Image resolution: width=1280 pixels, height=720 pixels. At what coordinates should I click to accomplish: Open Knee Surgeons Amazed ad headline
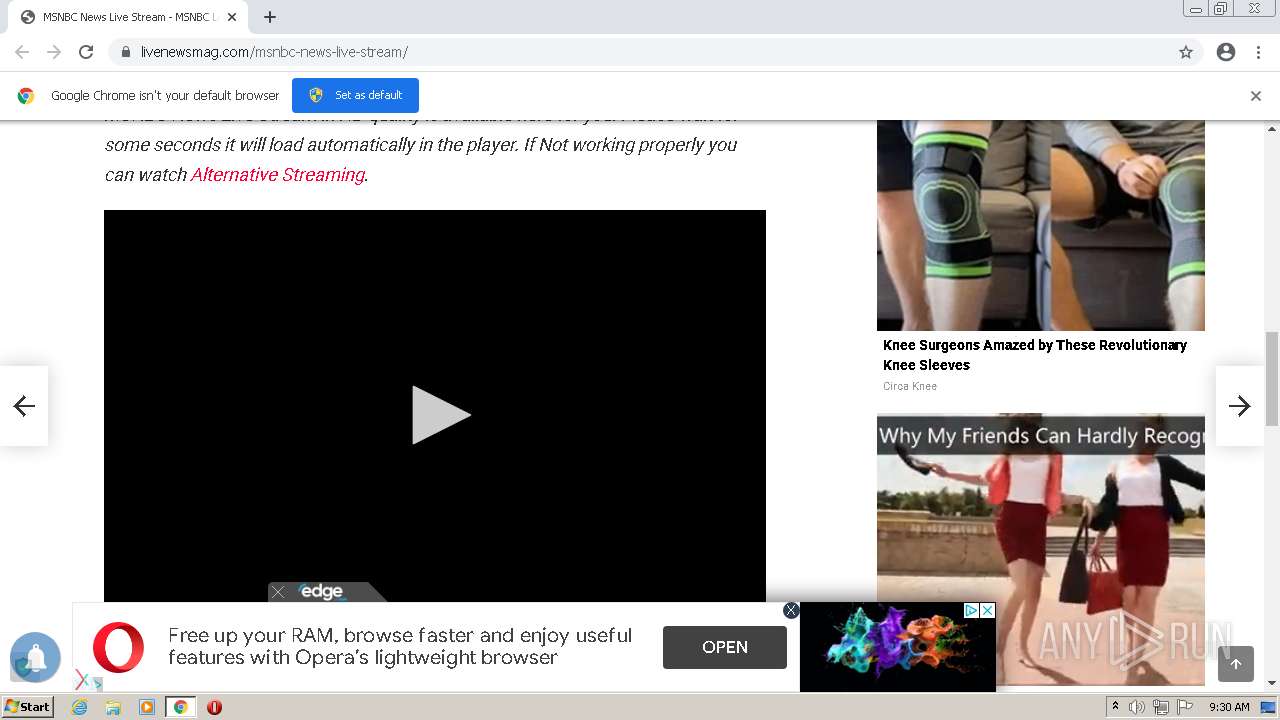[1035, 355]
